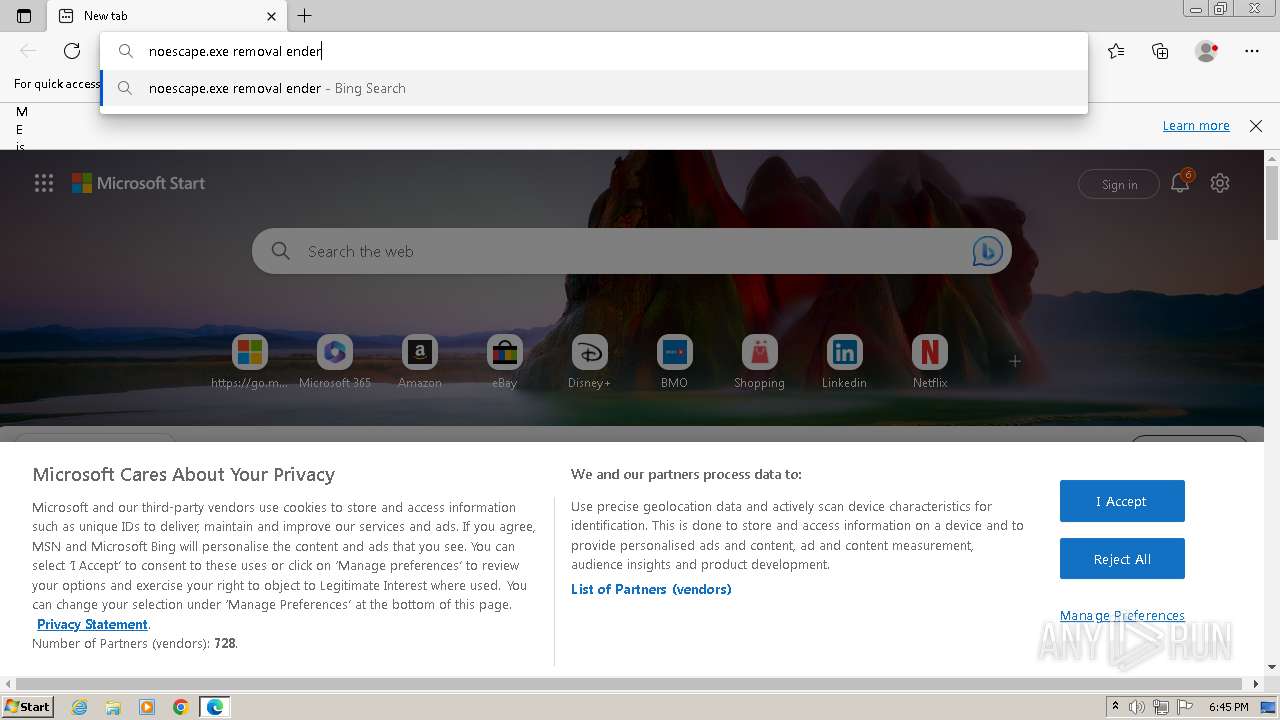The width and height of the screenshot is (1280, 720).
Task: Switch to the New tab tab
Action: click(x=167, y=16)
